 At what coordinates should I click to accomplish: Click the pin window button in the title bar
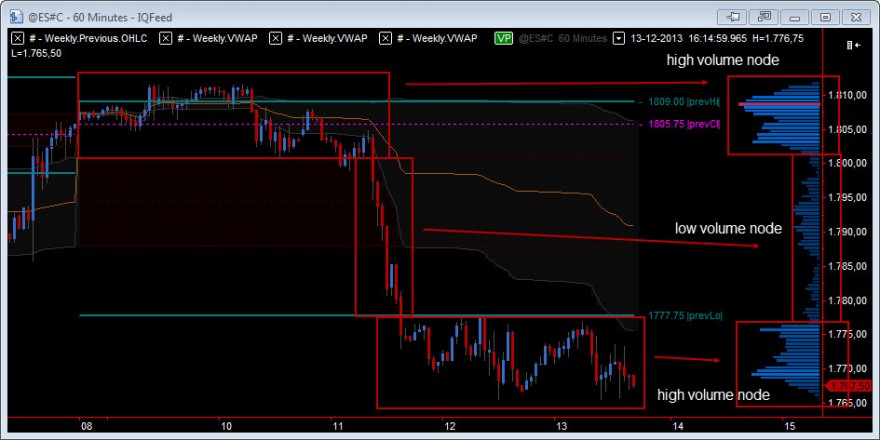tap(732, 17)
